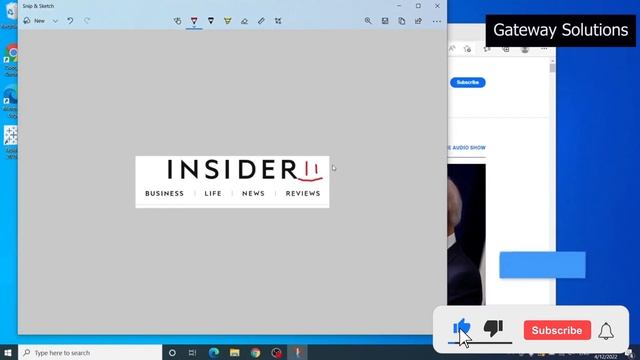Open browser settings ellipsis menu
Viewport: 640px width, 360px height.
[544, 49]
